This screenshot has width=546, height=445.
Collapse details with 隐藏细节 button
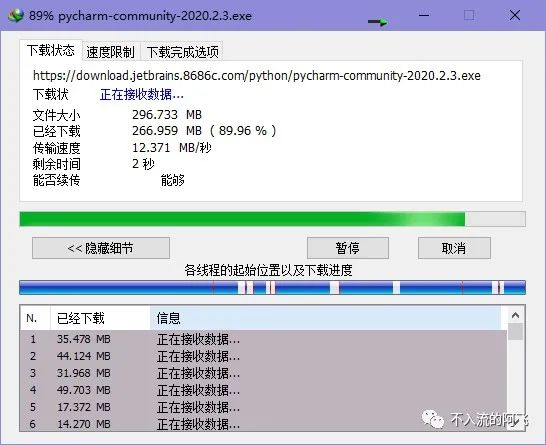(101, 248)
